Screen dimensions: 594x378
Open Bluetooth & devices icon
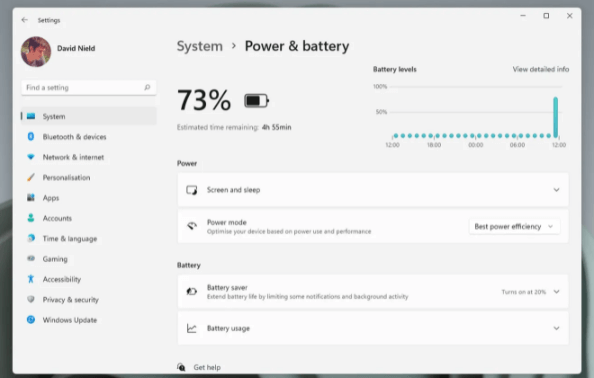(x=31, y=136)
